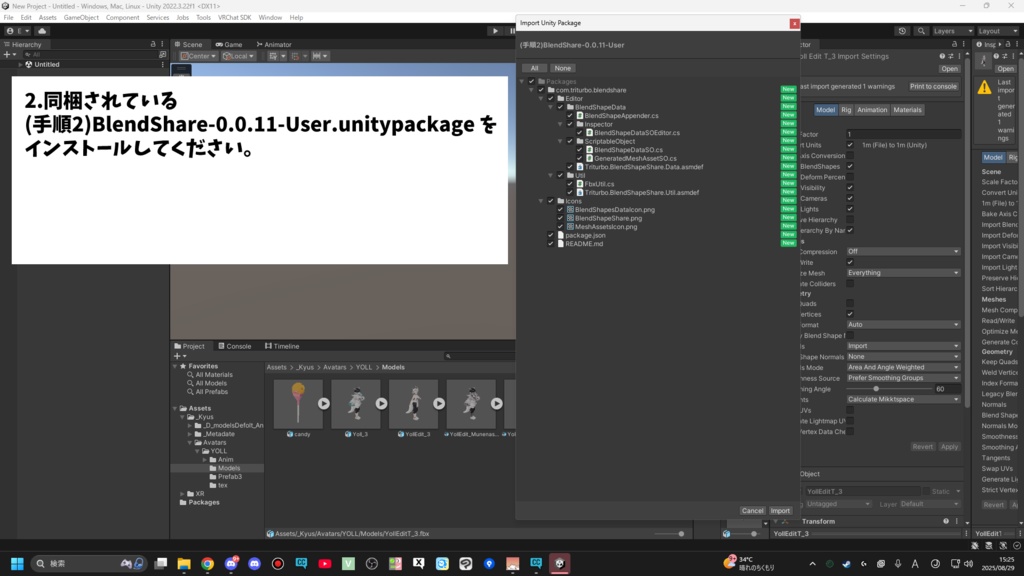
Task: Open the Mesh Compression Off dropdown
Action: (903, 251)
